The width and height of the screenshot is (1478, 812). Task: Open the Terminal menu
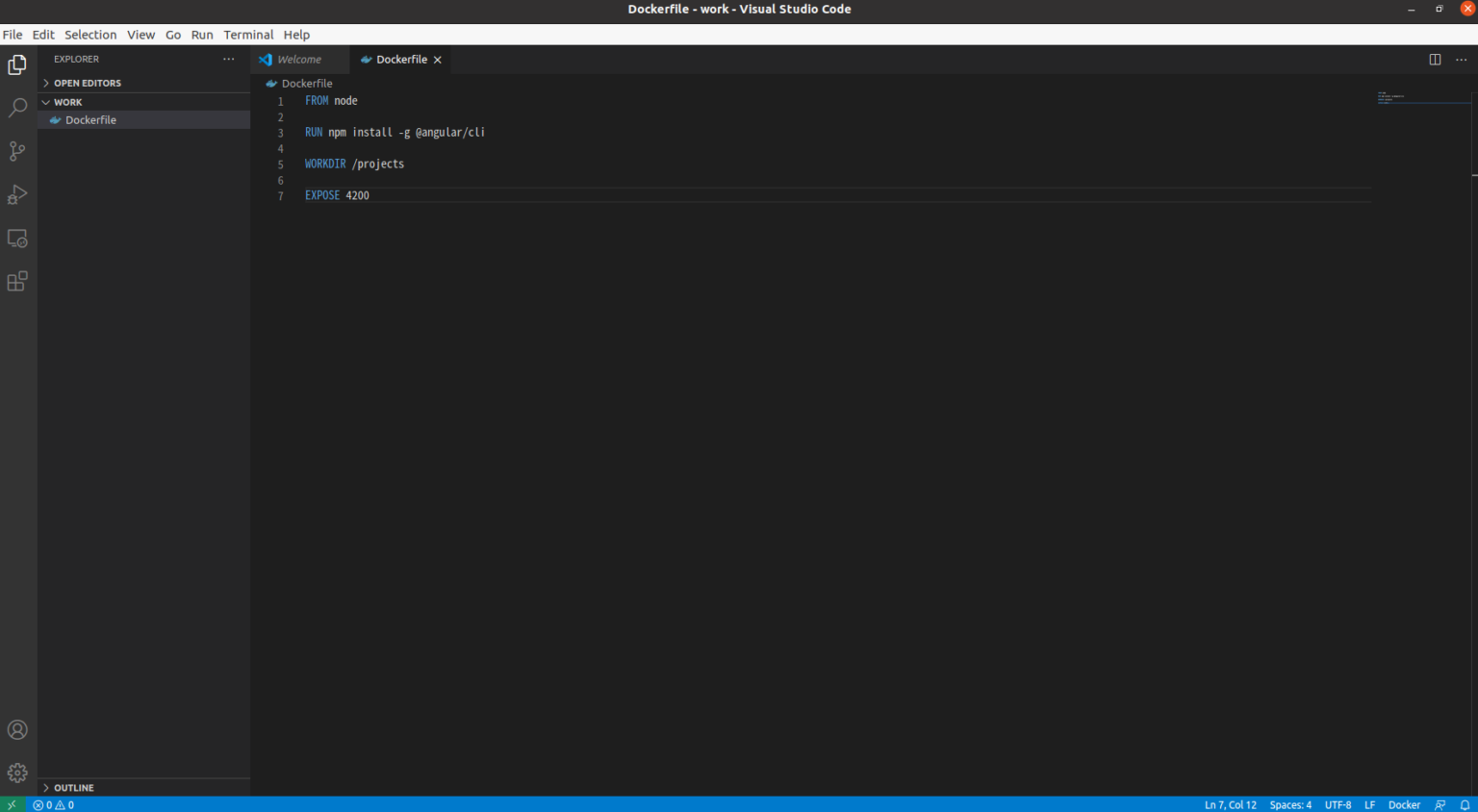click(248, 35)
